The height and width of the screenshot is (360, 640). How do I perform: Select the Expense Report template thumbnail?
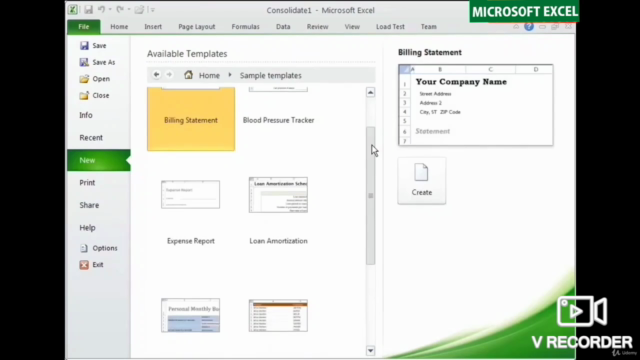(x=191, y=194)
